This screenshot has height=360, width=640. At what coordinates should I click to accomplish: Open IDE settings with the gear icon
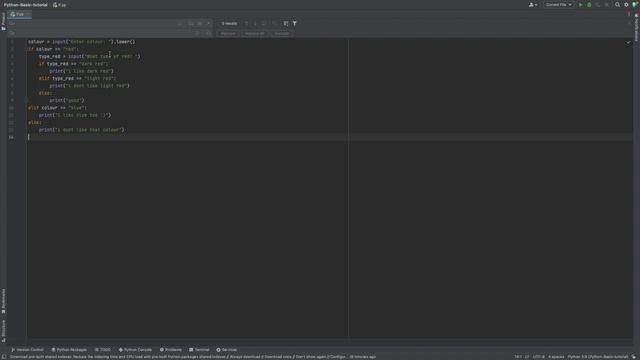[x=626, y=5]
